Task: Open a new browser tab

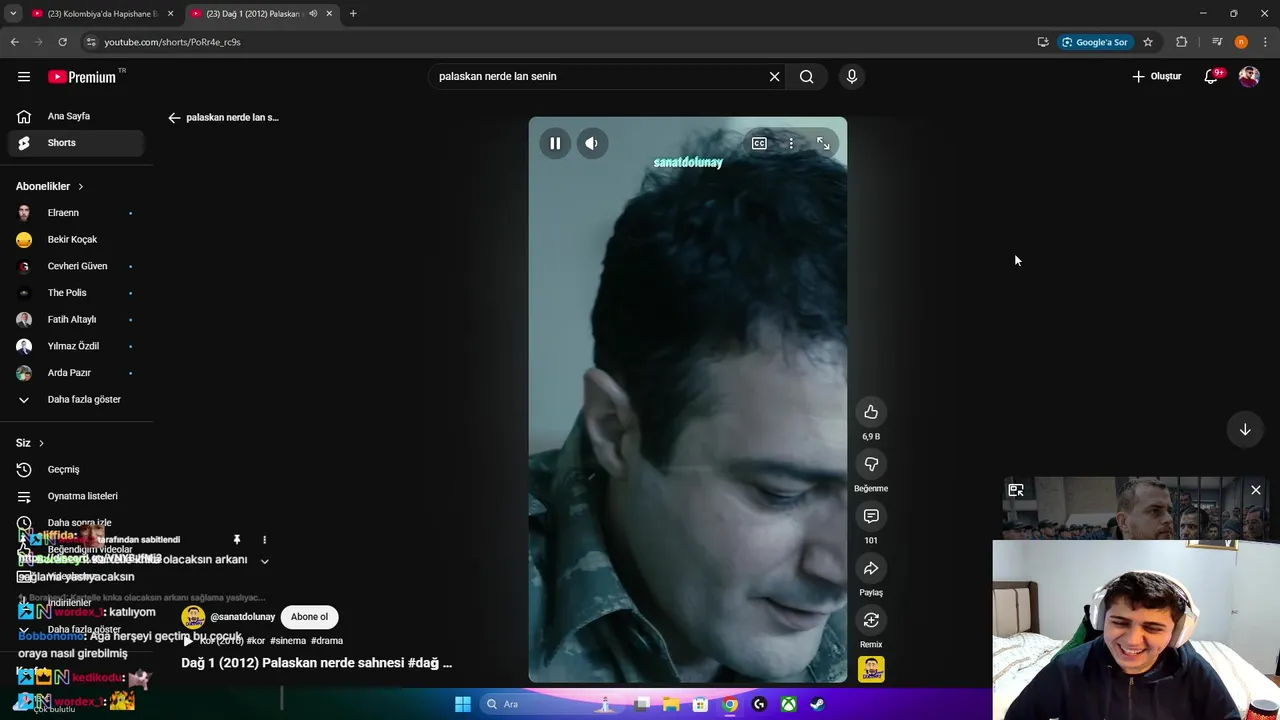Action: tap(353, 14)
